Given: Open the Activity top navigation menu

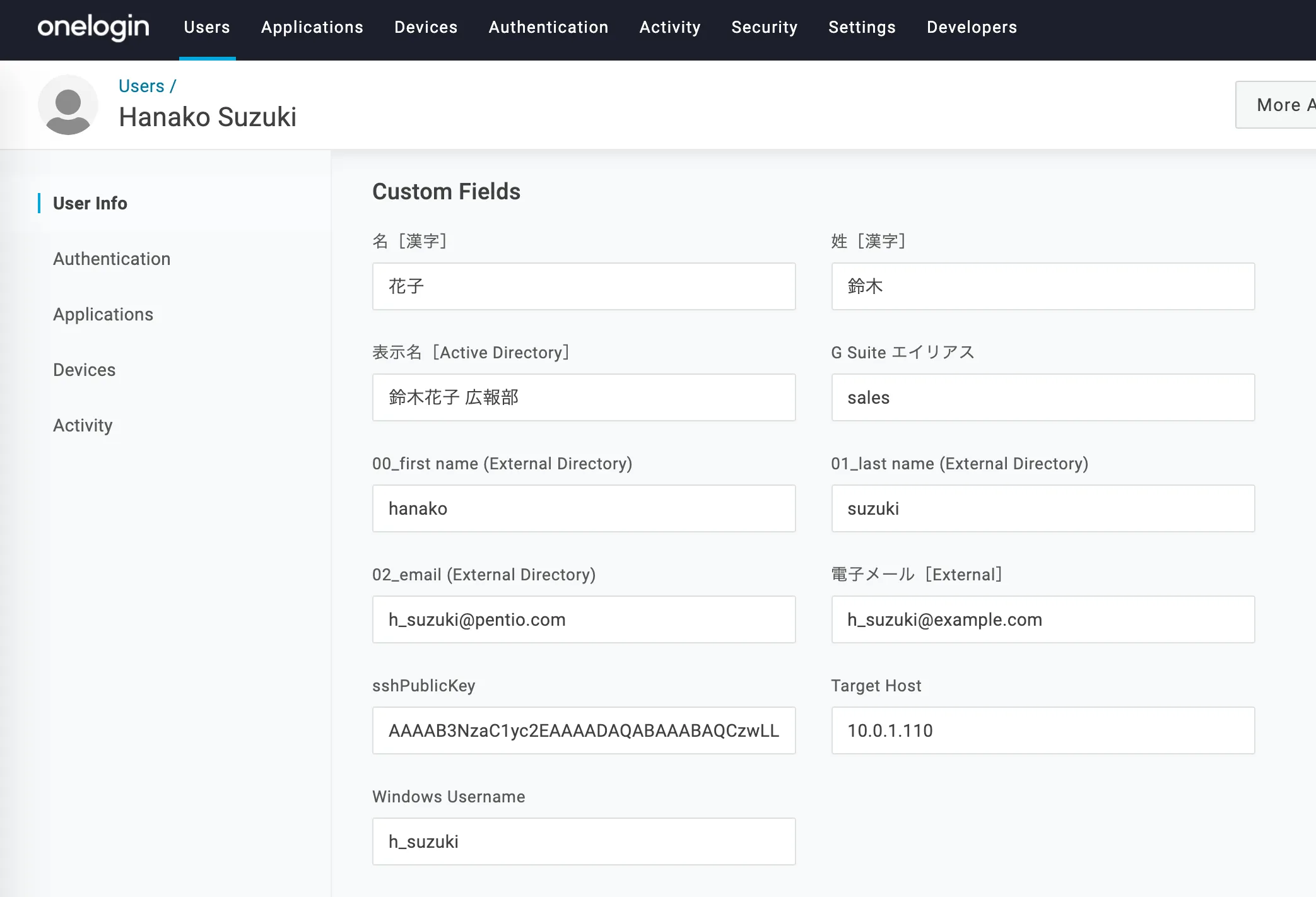Looking at the screenshot, I should point(670,27).
